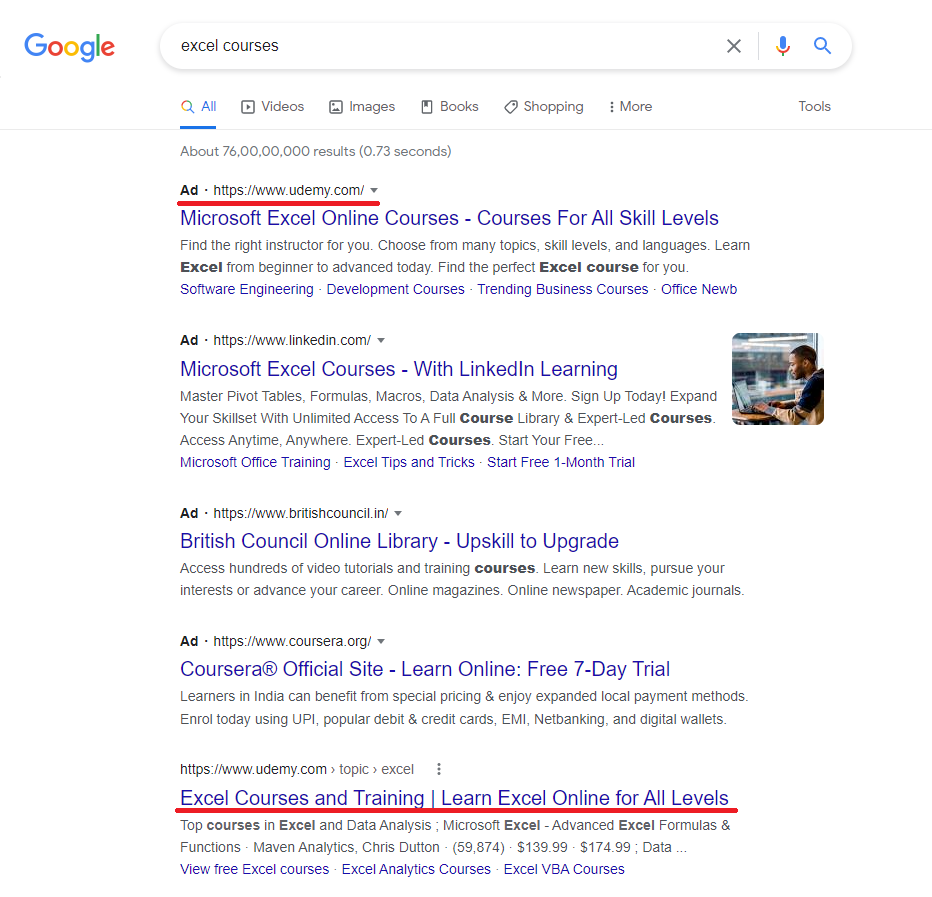Open 'Coursera Official Site' ad link

tap(425, 669)
